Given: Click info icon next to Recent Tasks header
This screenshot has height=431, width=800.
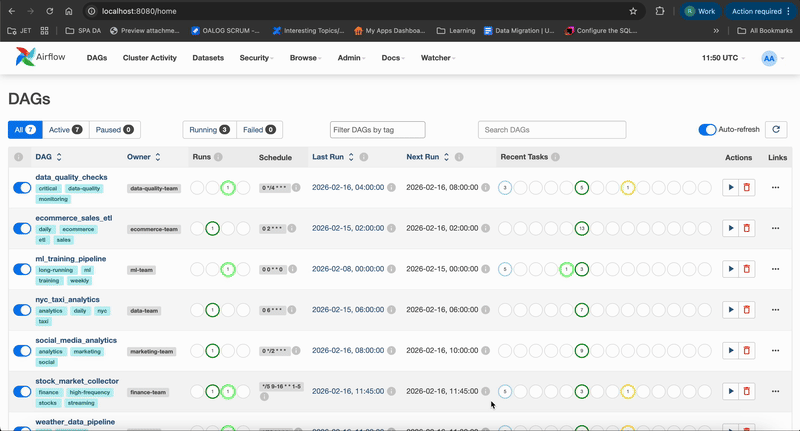Looking at the screenshot, I should (556, 157).
